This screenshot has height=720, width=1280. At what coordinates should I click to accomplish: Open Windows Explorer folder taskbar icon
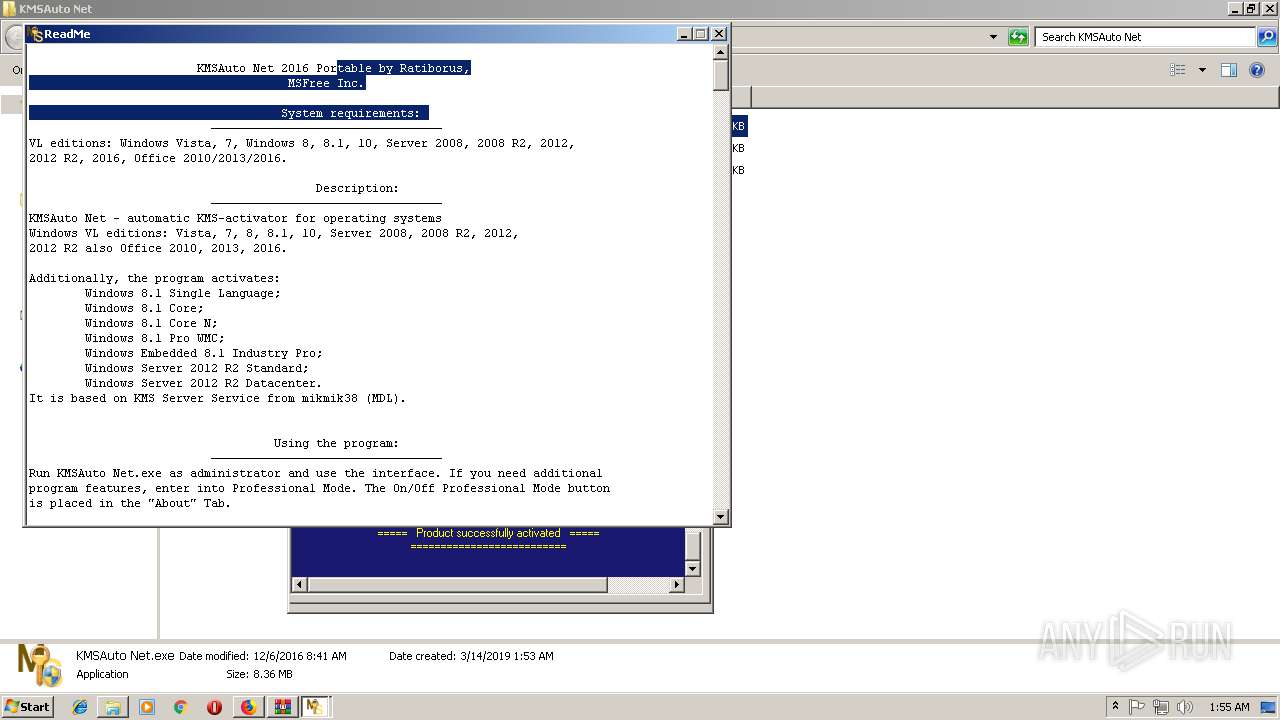click(113, 707)
